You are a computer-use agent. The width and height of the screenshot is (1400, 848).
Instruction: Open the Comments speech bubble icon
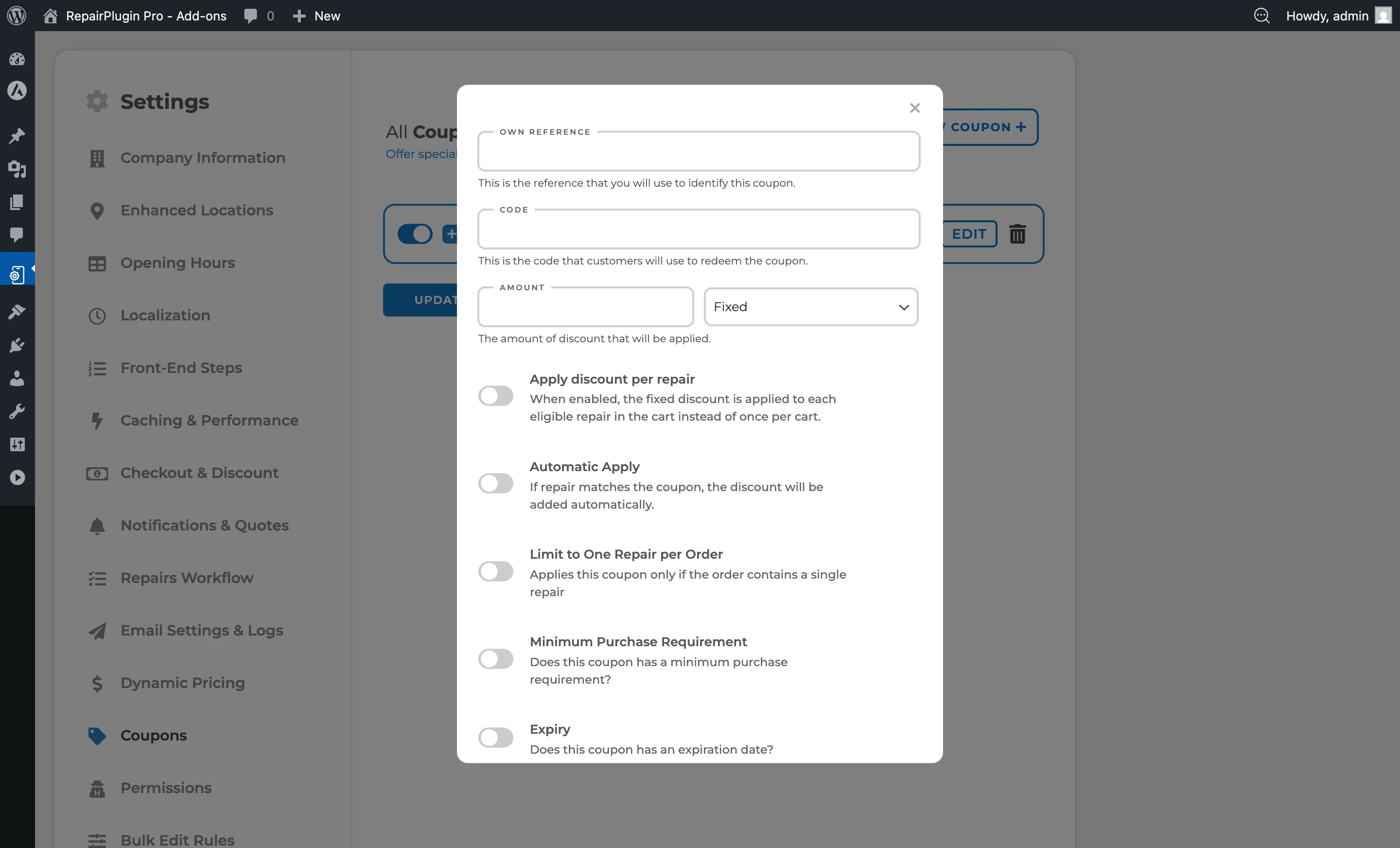(x=17, y=235)
